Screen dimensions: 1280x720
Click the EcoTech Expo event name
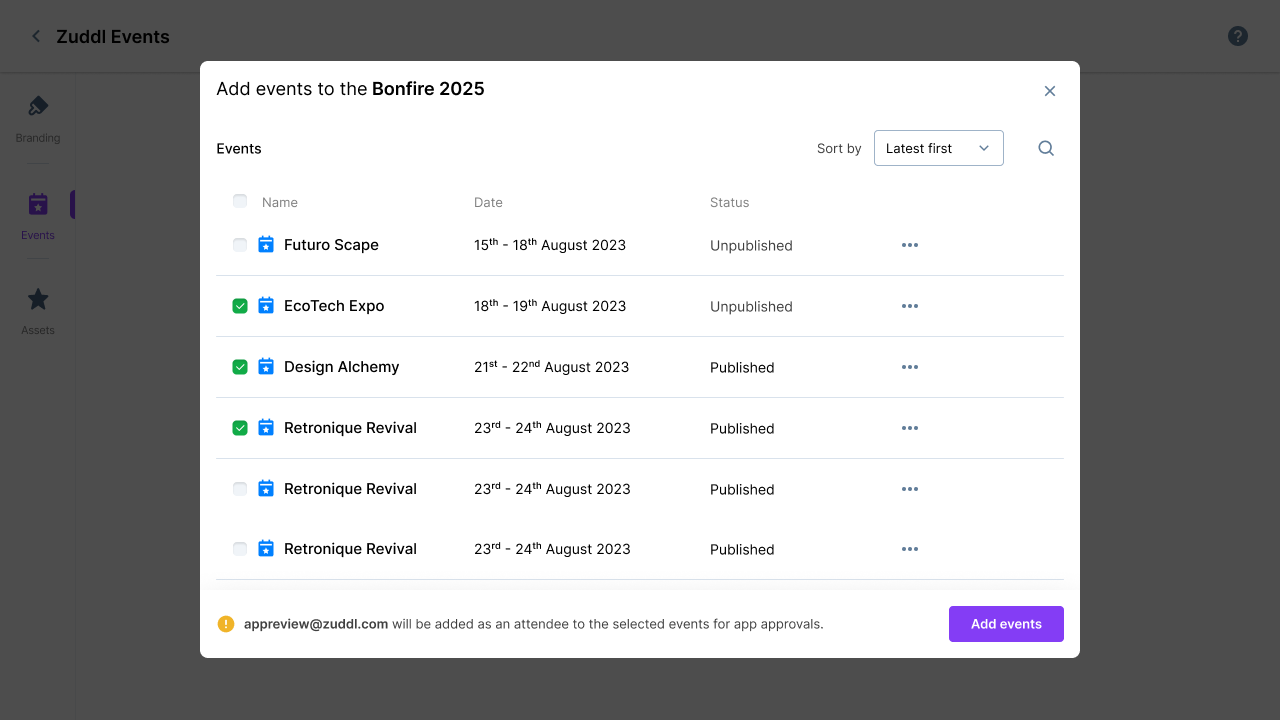(334, 306)
